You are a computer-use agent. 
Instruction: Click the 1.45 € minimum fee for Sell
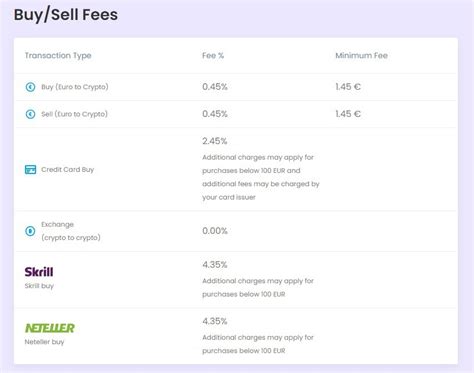pyautogui.click(x=348, y=114)
